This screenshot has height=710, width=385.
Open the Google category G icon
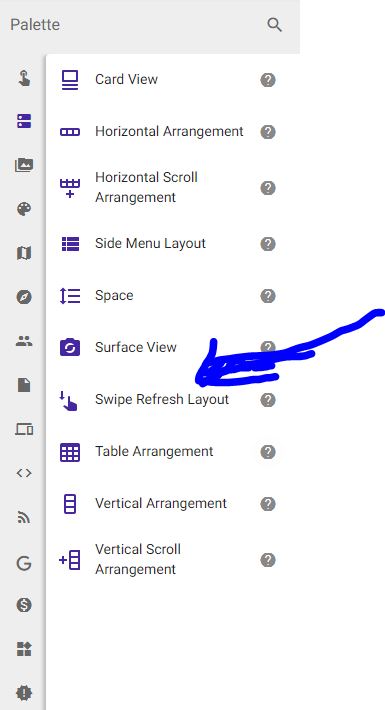pyautogui.click(x=24, y=563)
